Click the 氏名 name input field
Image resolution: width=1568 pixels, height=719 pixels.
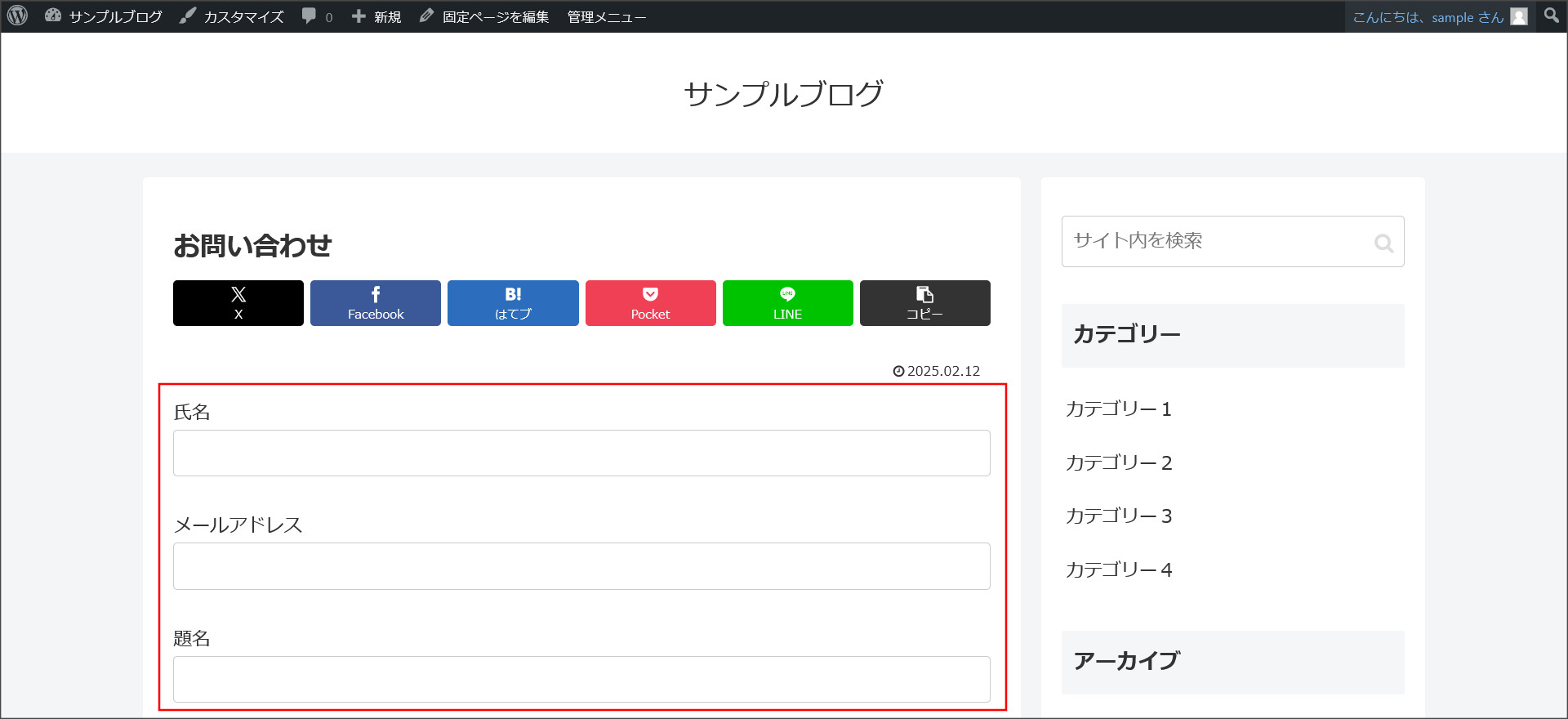click(x=581, y=453)
